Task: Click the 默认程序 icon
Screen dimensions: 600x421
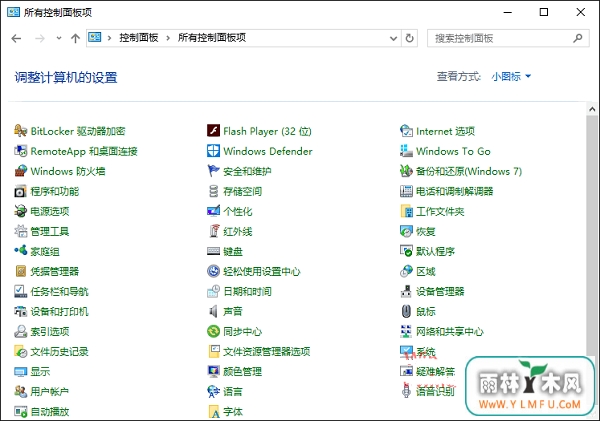Action: click(x=406, y=251)
